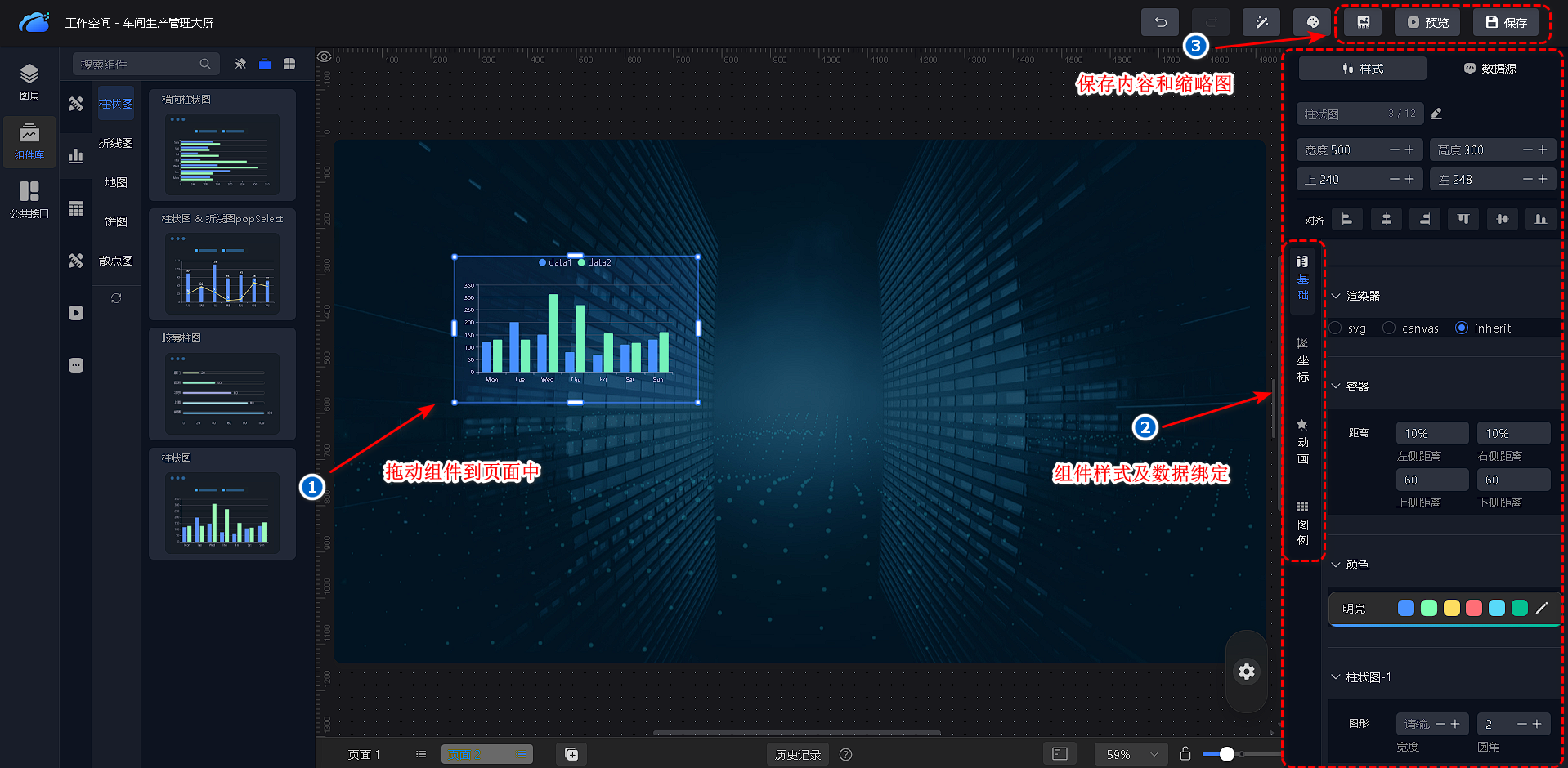Viewport: 1568px width, 768px height.
Task: Click the undo arrow icon
Action: click(x=1159, y=22)
